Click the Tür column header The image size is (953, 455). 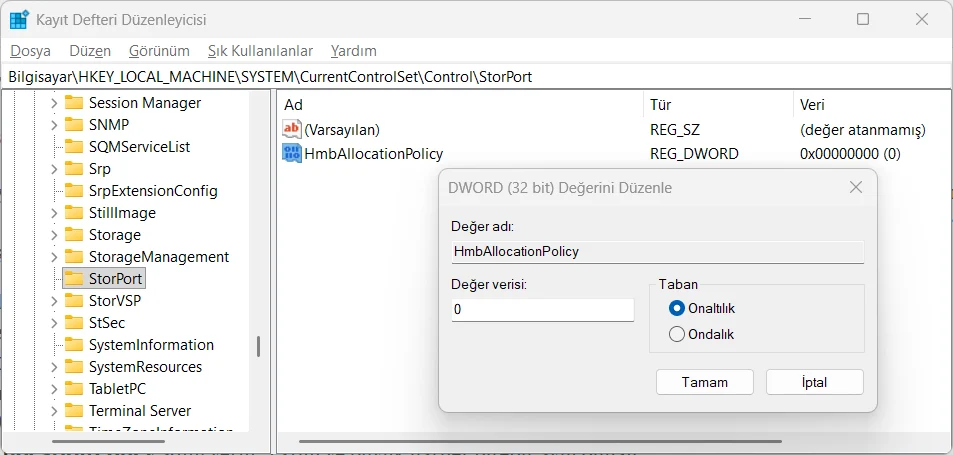(718, 104)
